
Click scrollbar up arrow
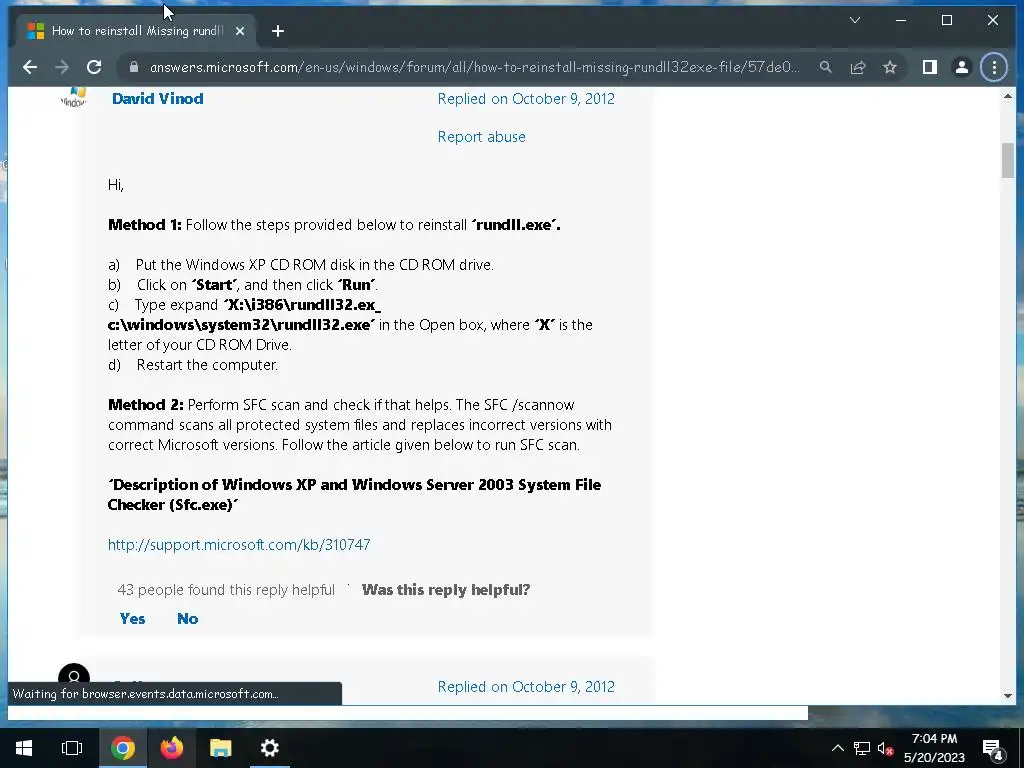[1008, 96]
